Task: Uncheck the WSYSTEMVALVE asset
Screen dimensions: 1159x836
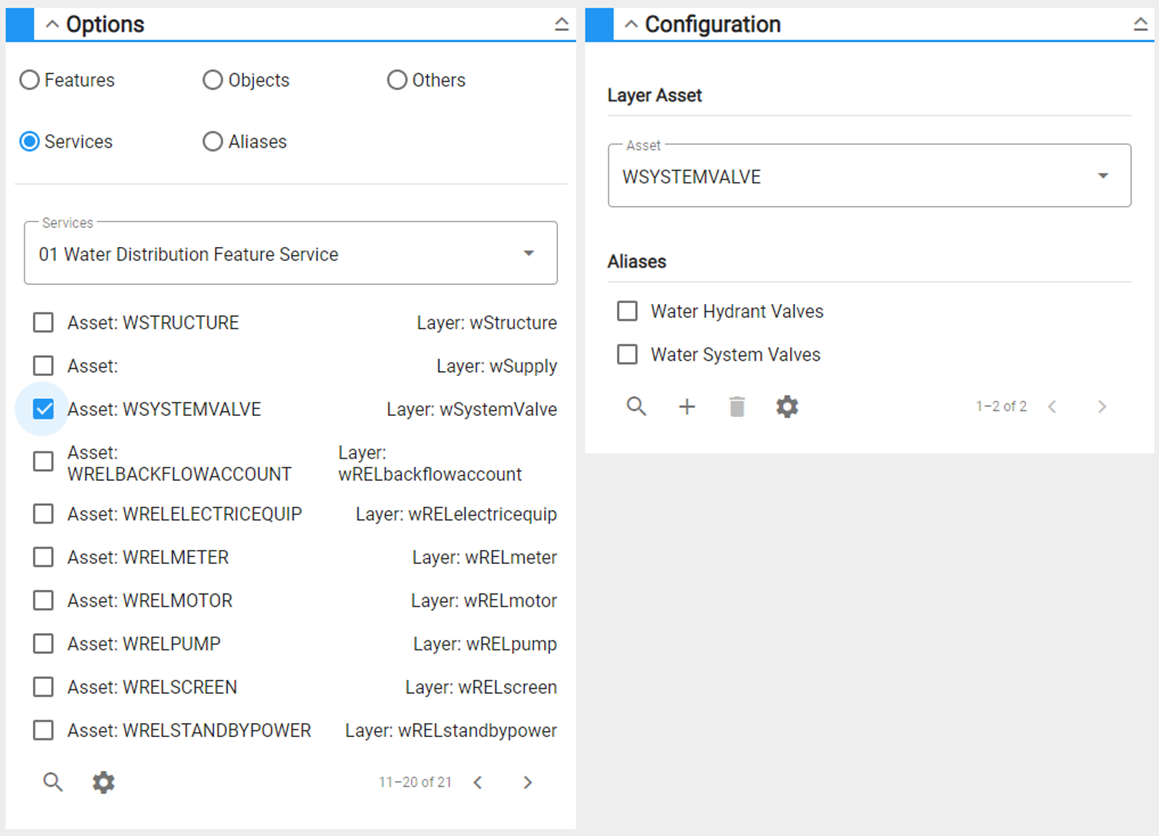Action: coord(43,409)
